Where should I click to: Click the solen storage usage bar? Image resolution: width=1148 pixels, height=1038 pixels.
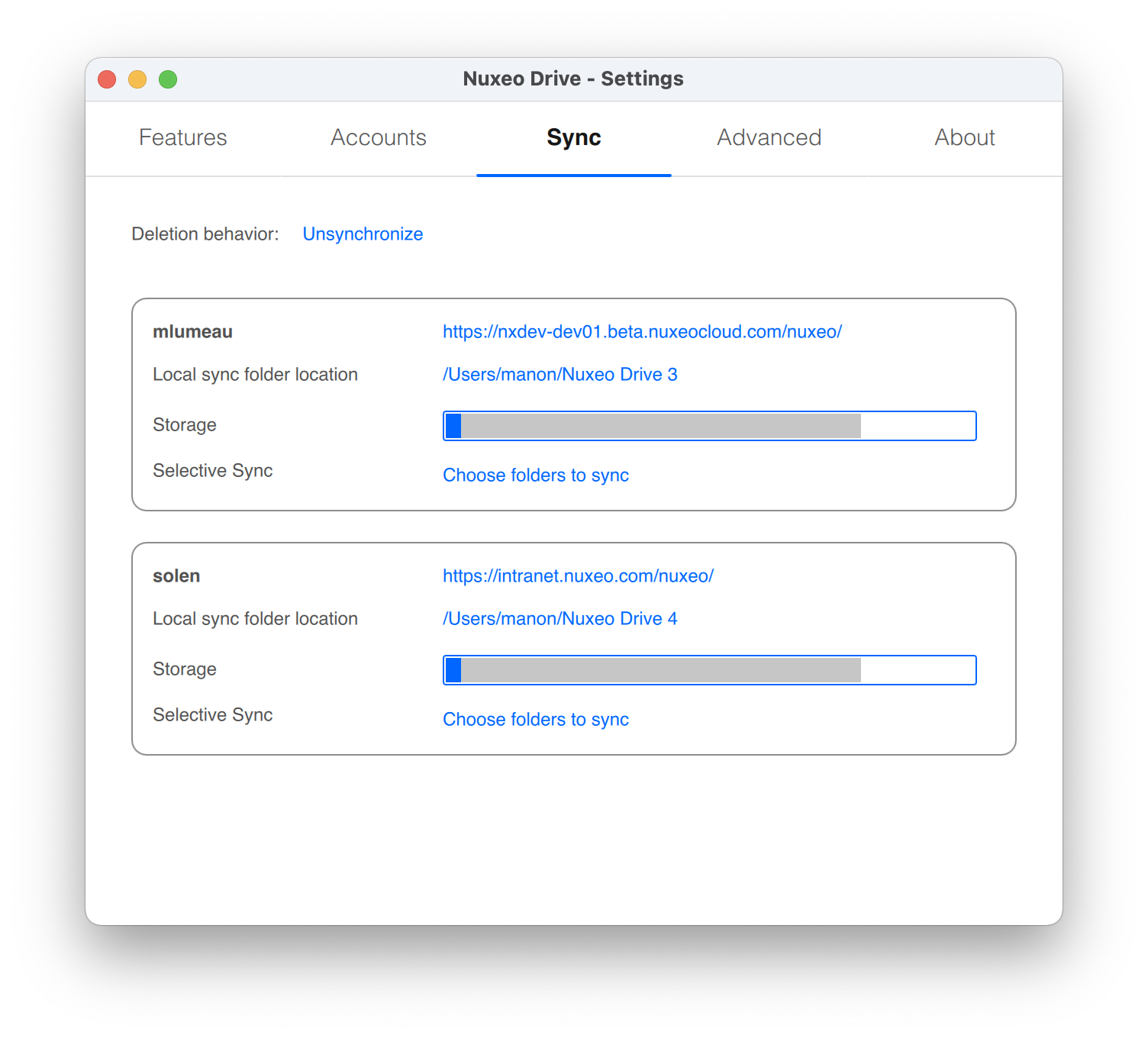710,670
